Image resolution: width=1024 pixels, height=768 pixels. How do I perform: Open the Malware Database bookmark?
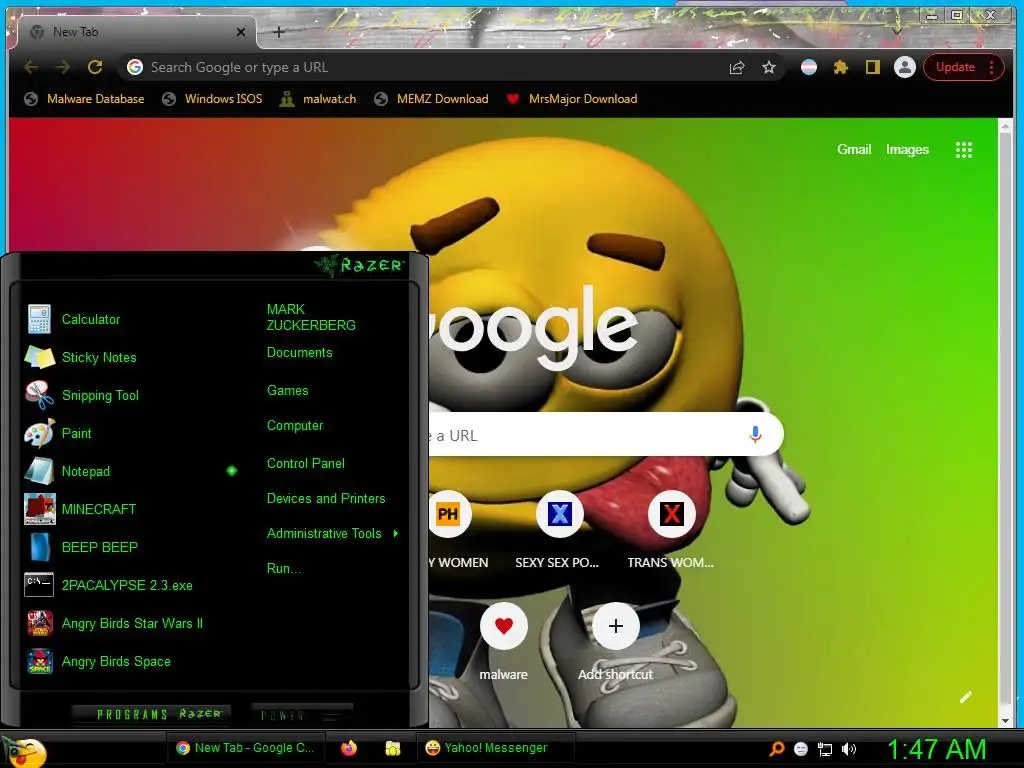pyautogui.click(x=84, y=99)
